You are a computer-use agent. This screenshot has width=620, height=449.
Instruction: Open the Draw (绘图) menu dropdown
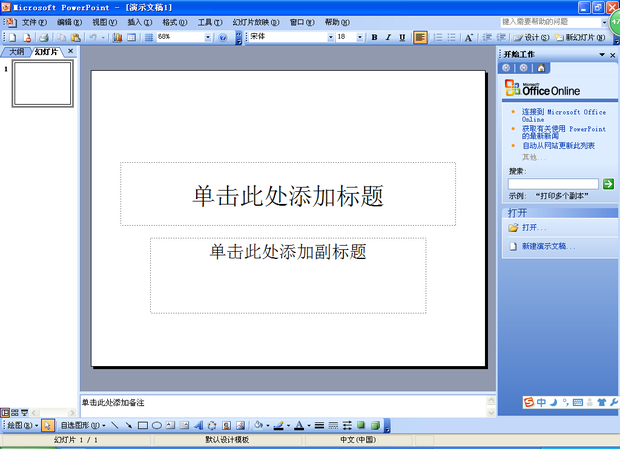click(x=23, y=426)
